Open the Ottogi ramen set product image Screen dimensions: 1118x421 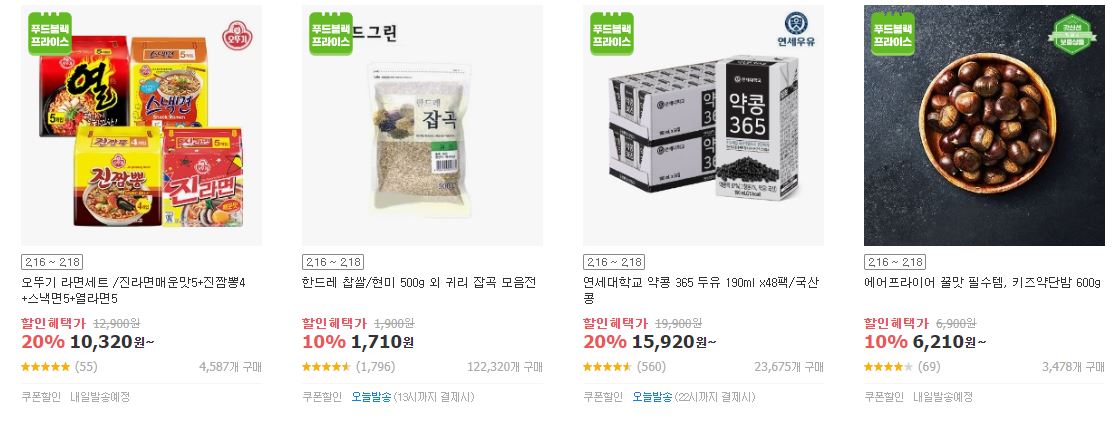click(141, 126)
